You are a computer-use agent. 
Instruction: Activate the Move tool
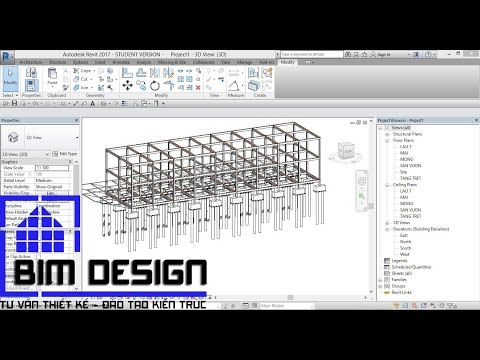(127, 86)
